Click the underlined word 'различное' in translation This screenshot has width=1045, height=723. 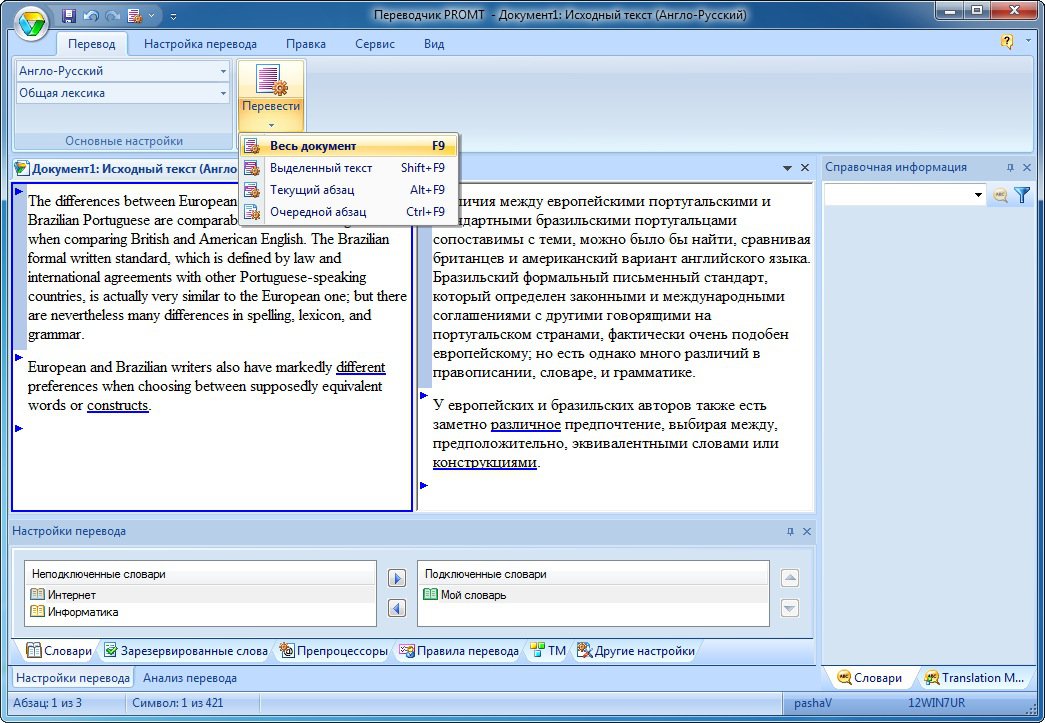click(525, 424)
